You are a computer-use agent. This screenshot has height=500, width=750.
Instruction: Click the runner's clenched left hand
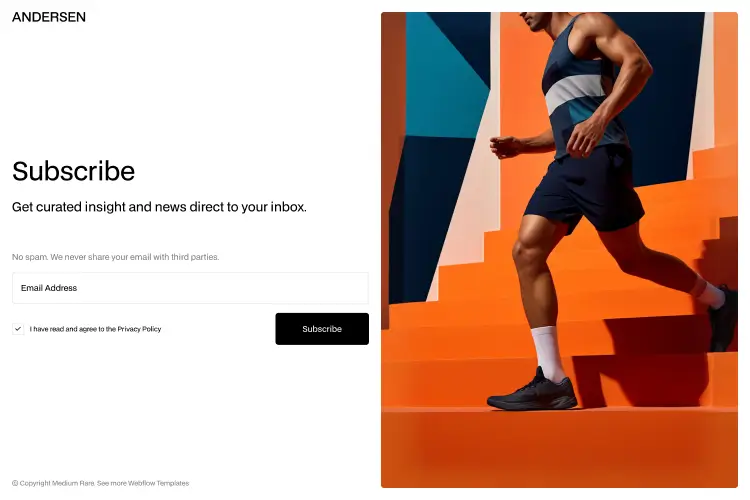503,146
